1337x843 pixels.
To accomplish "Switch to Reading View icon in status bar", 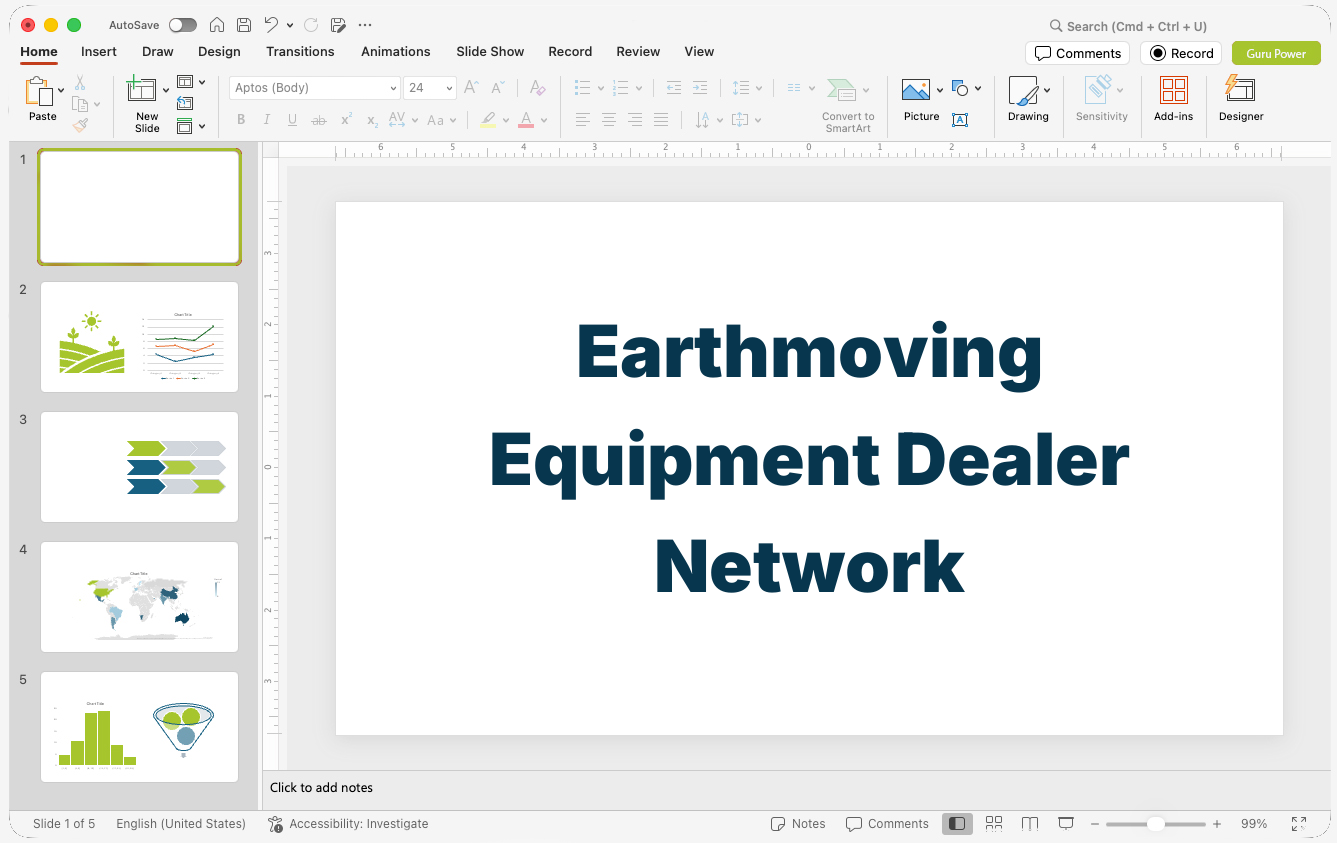I will 1030,824.
